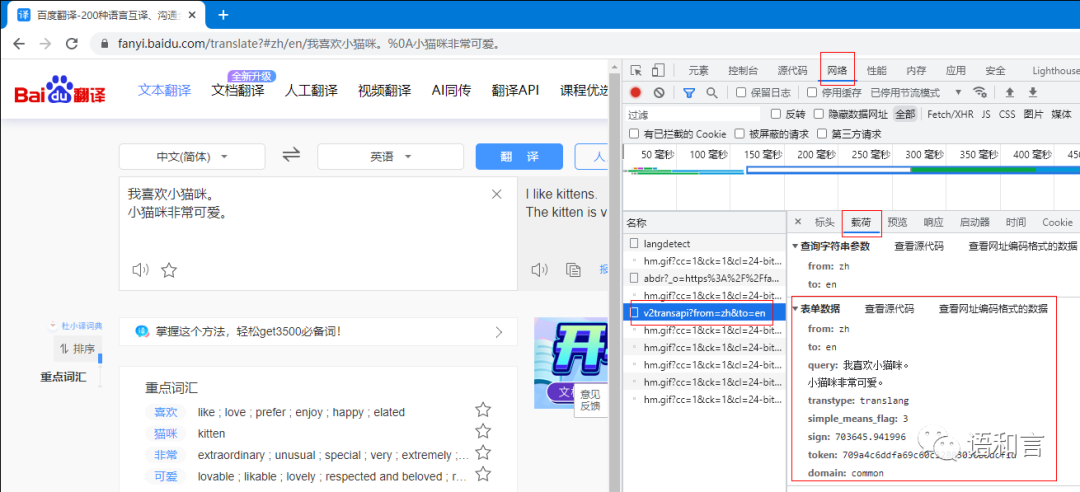
Task: Switch to 控制台 DevTools tab
Action: coord(743,70)
